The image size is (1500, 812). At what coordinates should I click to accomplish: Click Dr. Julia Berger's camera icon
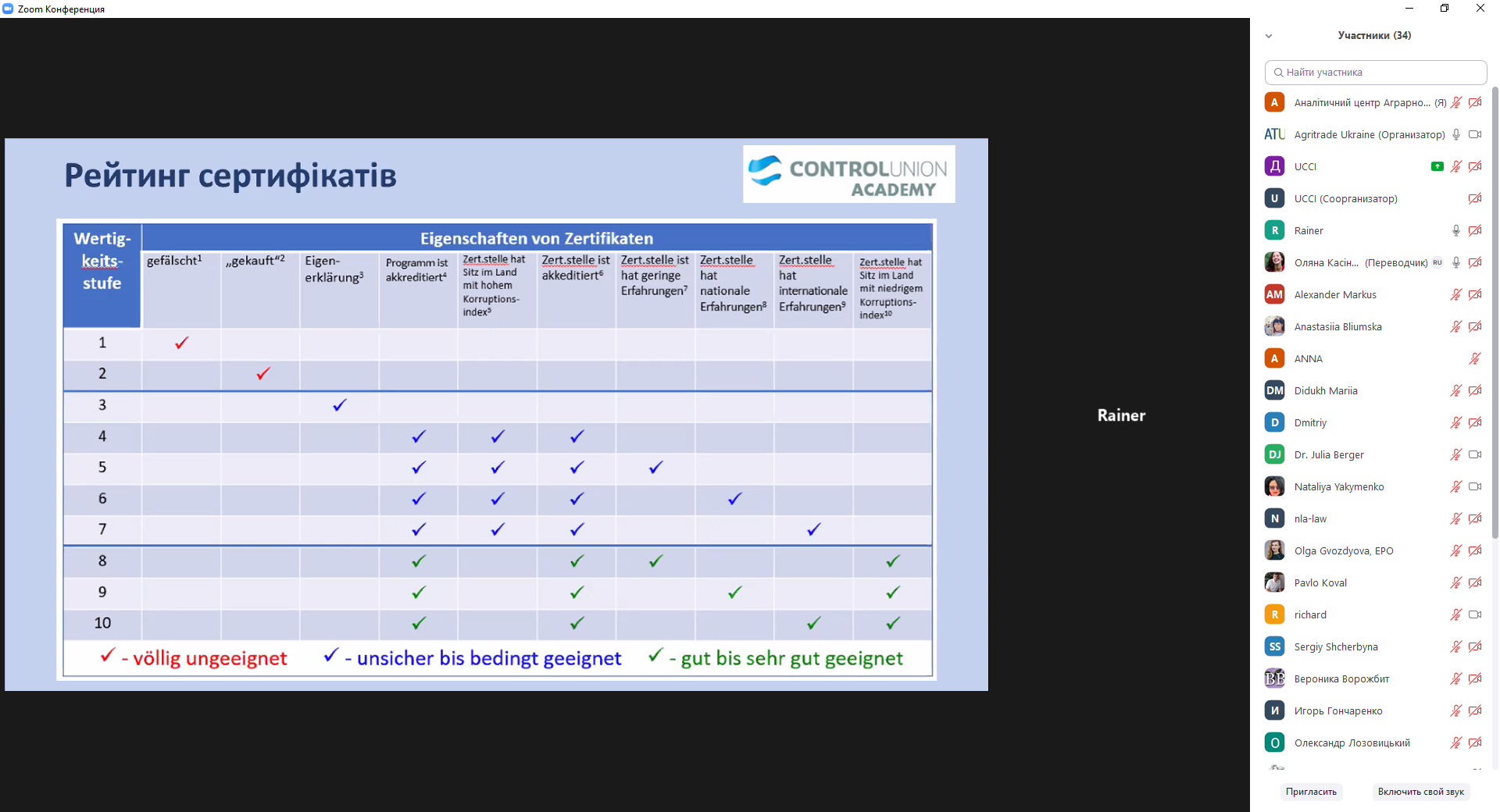pyautogui.click(x=1475, y=454)
